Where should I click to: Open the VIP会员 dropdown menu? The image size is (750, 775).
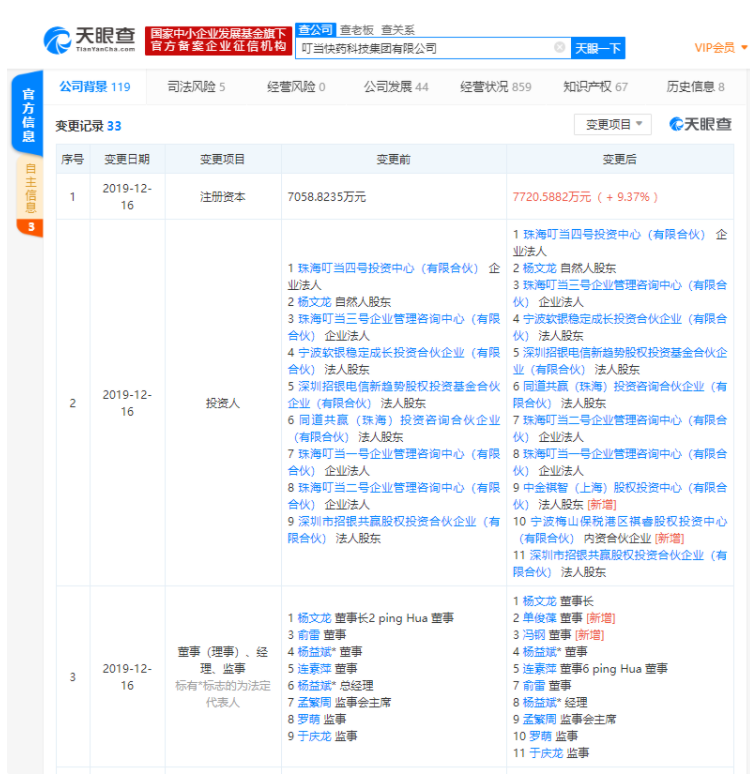tap(721, 47)
